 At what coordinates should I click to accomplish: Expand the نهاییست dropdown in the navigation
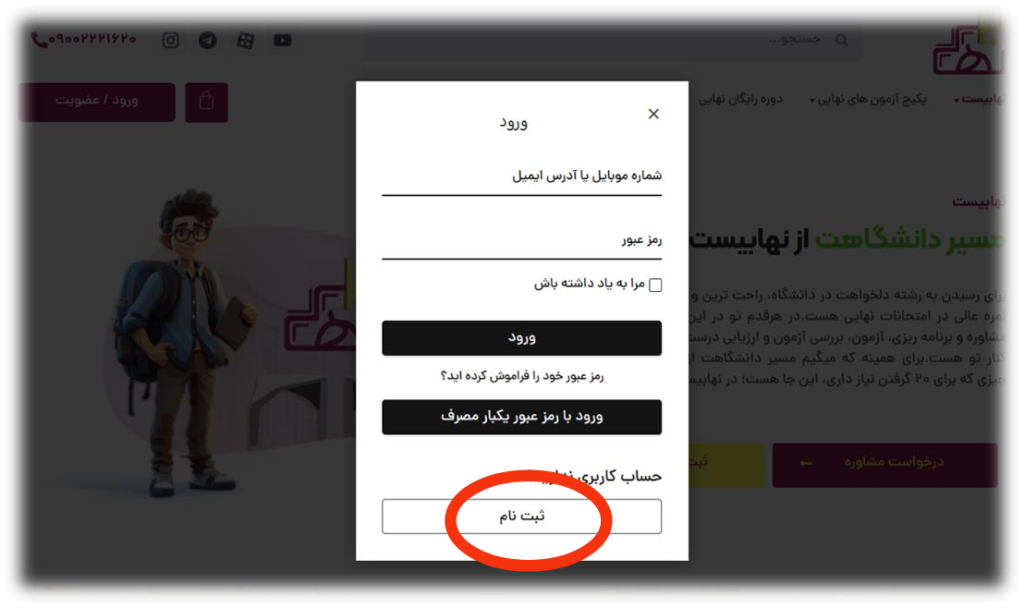(978, 99)
